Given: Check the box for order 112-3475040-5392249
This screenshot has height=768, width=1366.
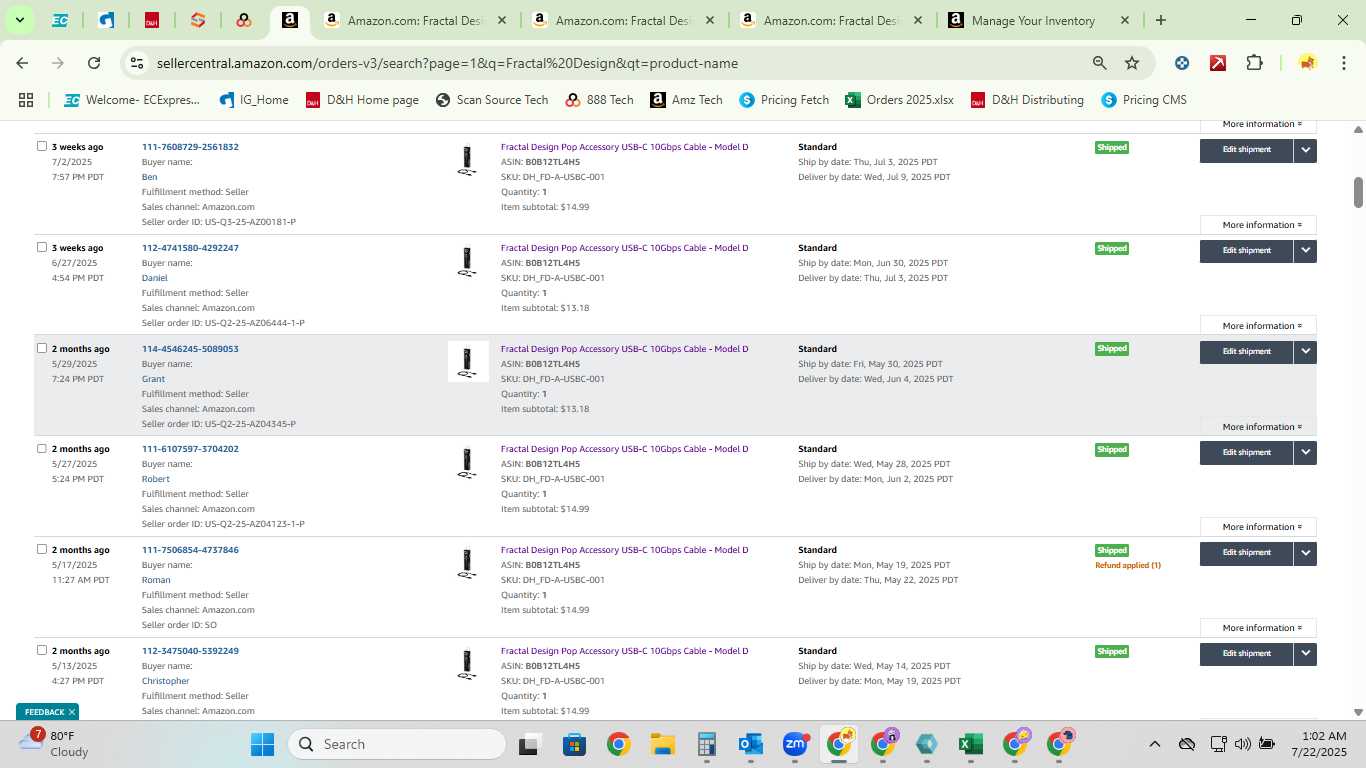Looking at the screenshot, I should tap(42, 650).
